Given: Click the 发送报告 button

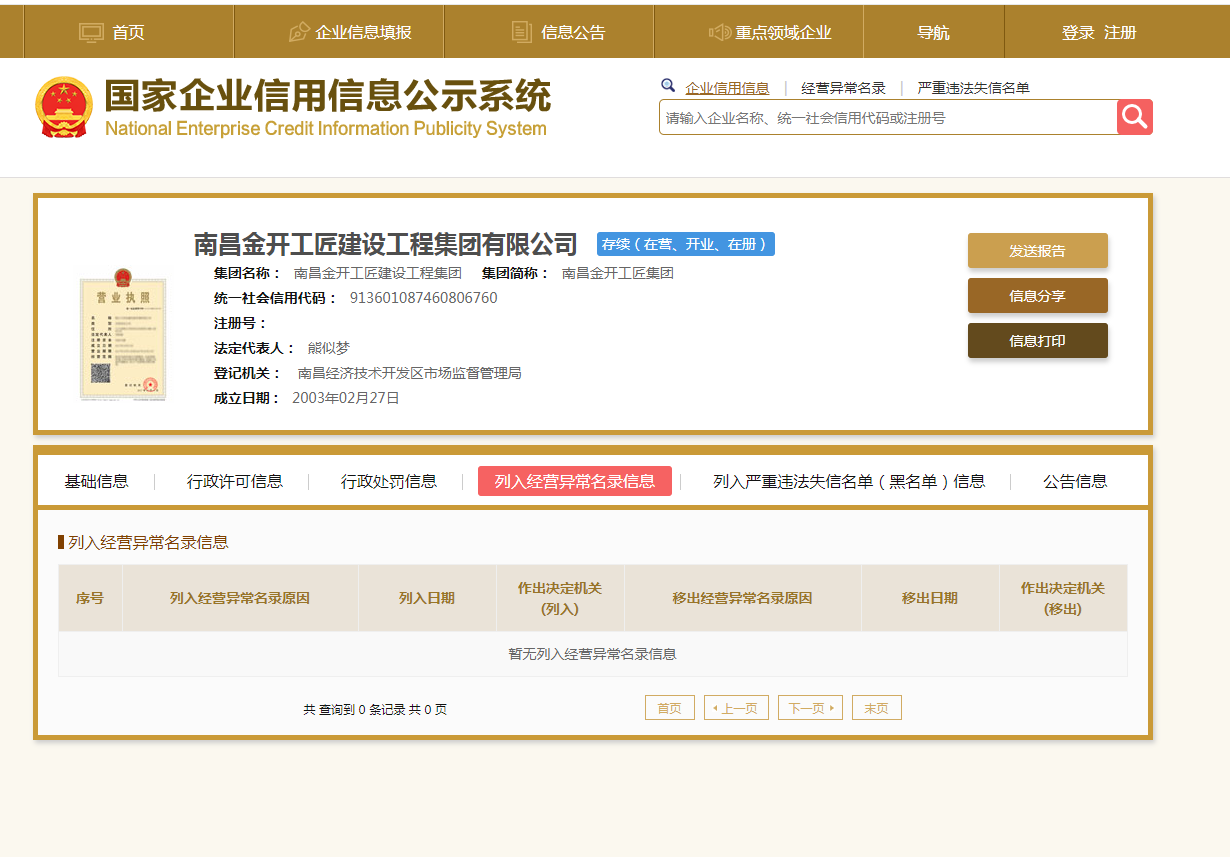Looking at the screenshot, I should (1038, 251).
